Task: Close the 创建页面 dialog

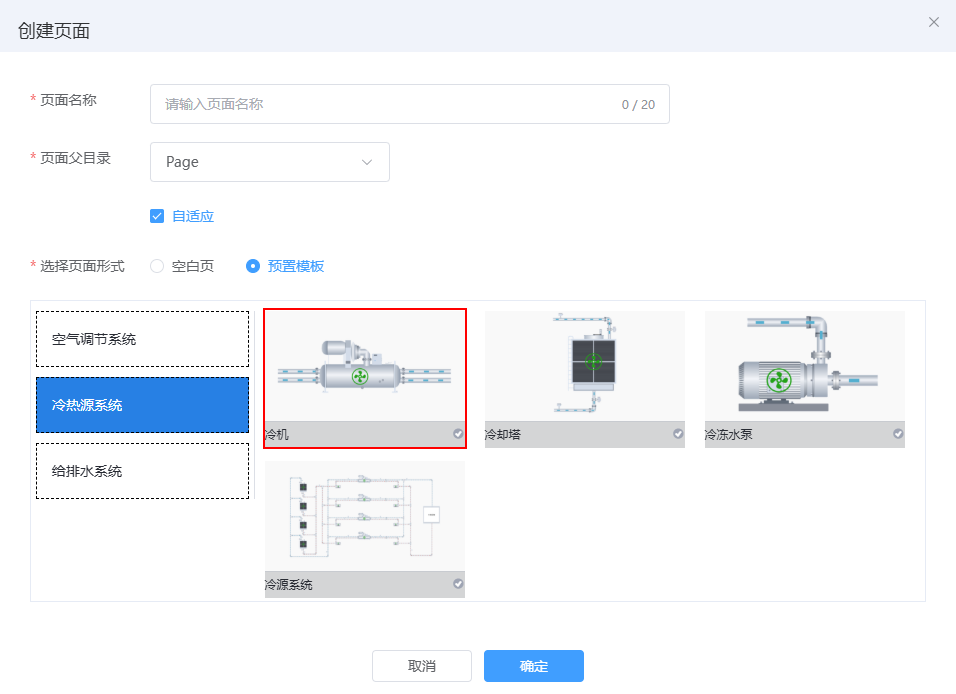Action: coord(933,23)
